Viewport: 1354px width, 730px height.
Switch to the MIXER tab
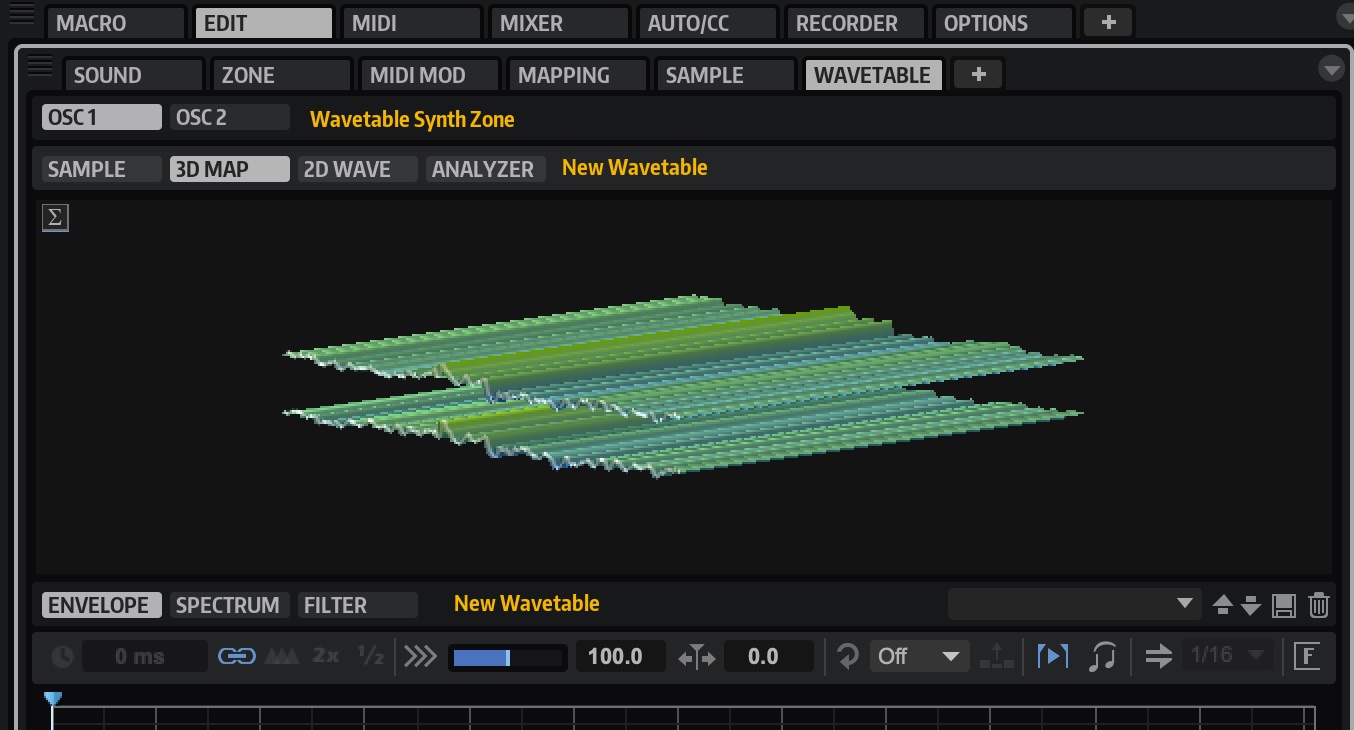coord(558,23)
